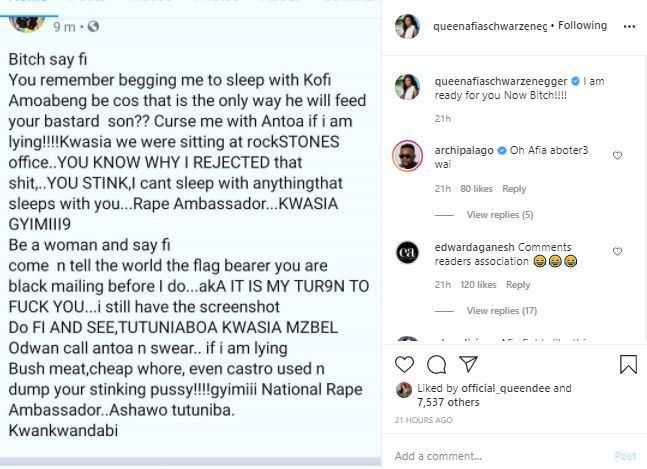
Task: Expand View replies (17)
Action: click(502, 311)
